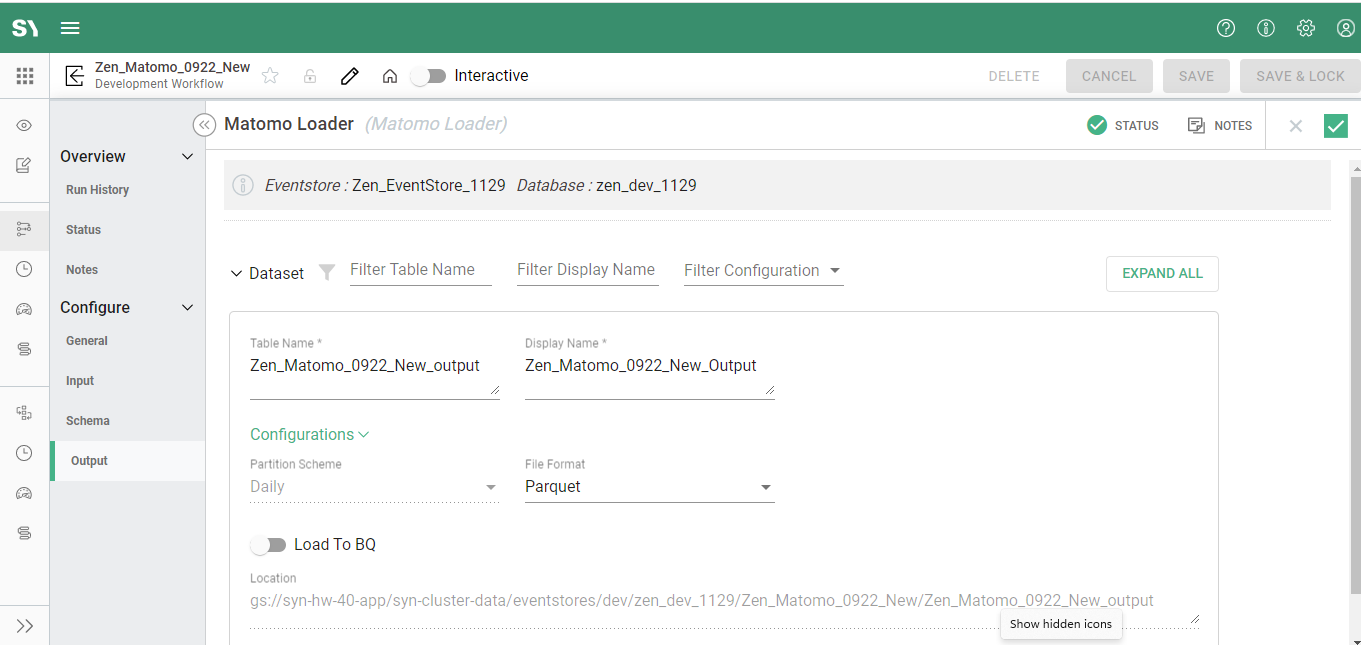
Task: Collapse side panel with double-chevron icon
Action: (204, 125)
